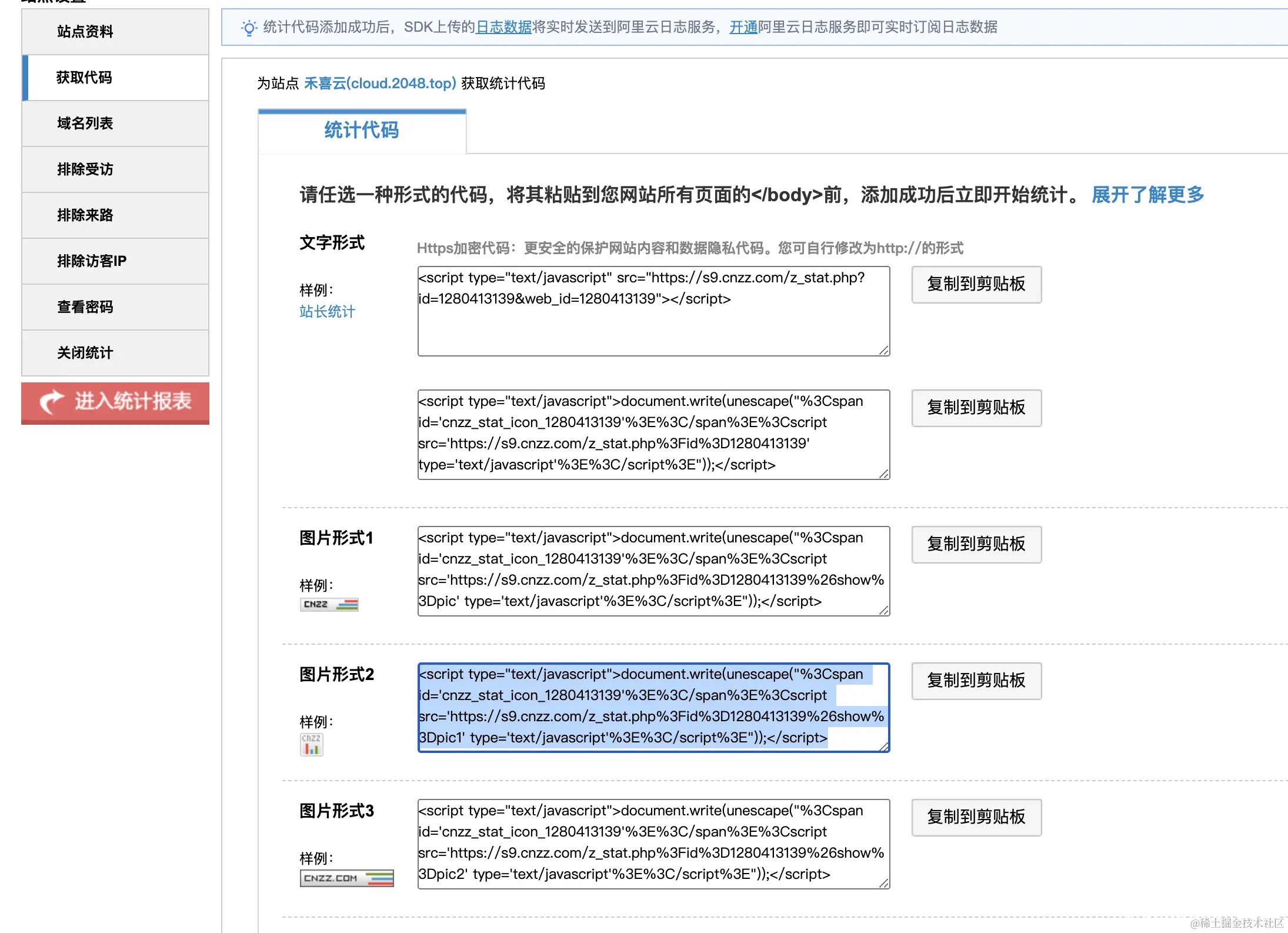Click the 图片形式1 CNZZ sample badge
The height and width of the screenshot is (933, 1288).
[329, 605]
